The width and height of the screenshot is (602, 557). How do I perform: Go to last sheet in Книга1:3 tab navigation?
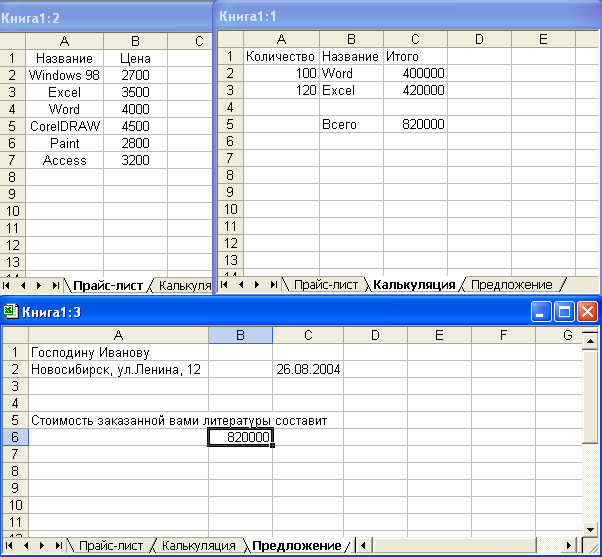(x=59, y=545)
